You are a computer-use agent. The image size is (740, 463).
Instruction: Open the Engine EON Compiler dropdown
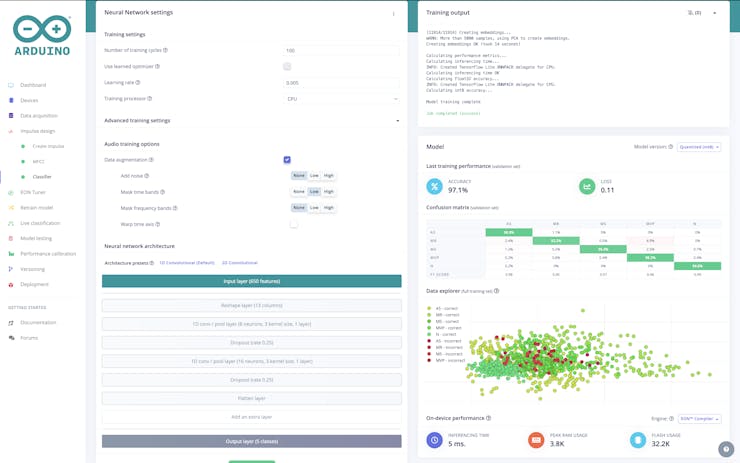[x=699, y=419]
